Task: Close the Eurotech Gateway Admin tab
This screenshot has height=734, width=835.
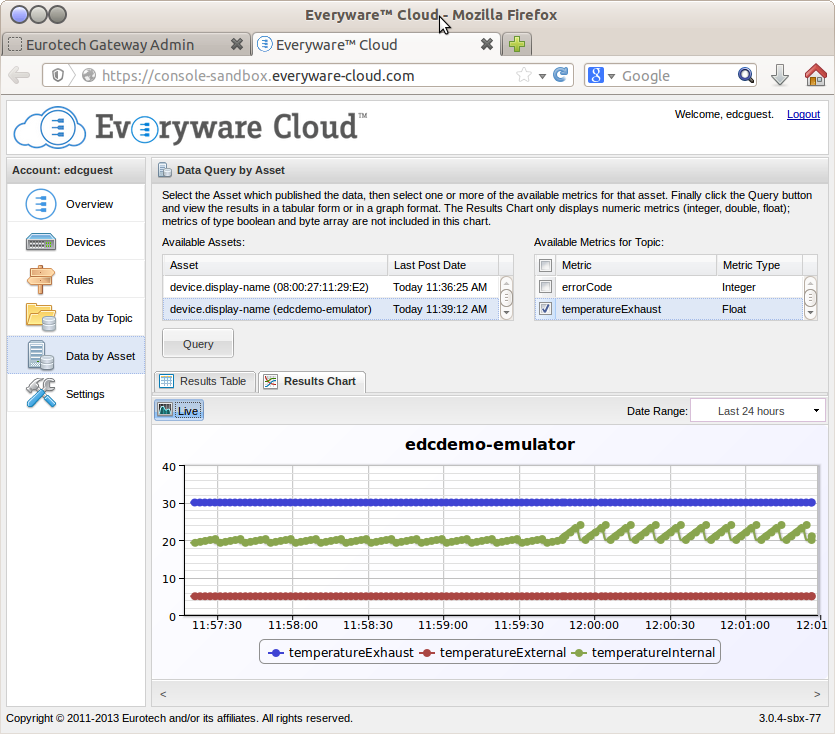Action: [x=237, y=44]
